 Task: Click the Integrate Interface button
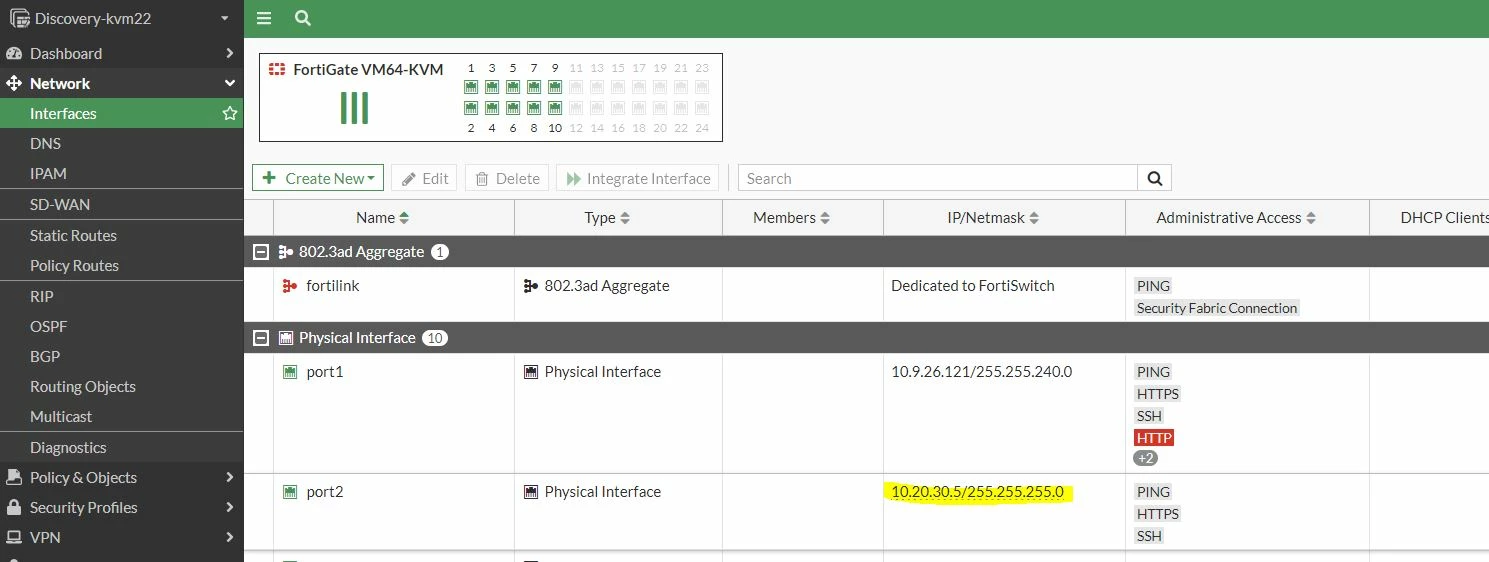(637, 178)
